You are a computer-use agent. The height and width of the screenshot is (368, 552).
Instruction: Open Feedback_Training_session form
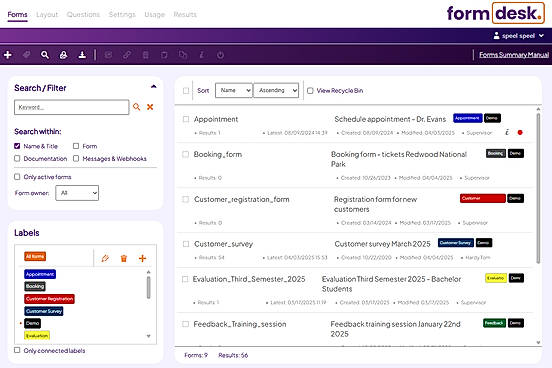(x=240, y=324)
